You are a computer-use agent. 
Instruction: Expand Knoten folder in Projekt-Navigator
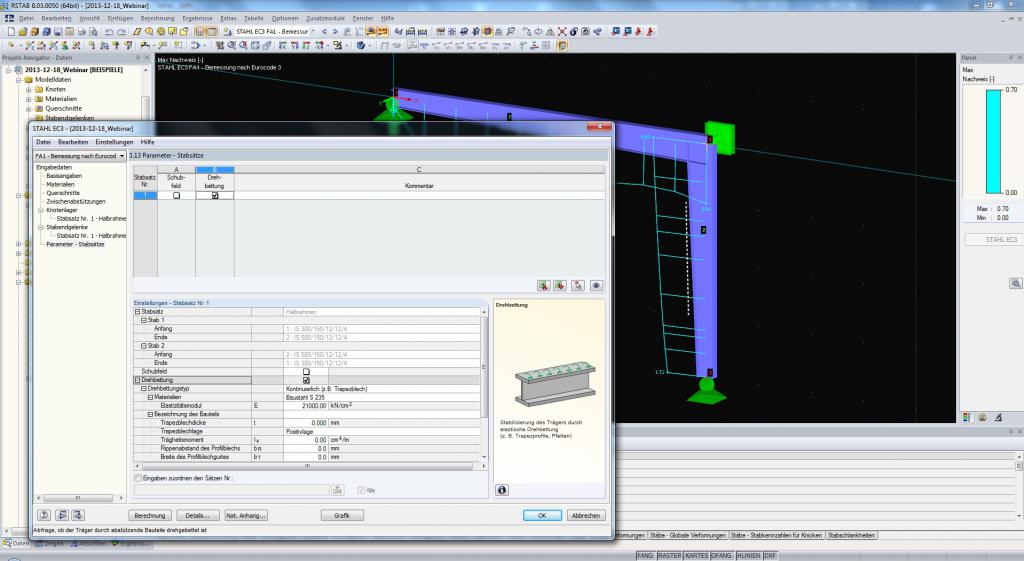[x=29, y=89]
